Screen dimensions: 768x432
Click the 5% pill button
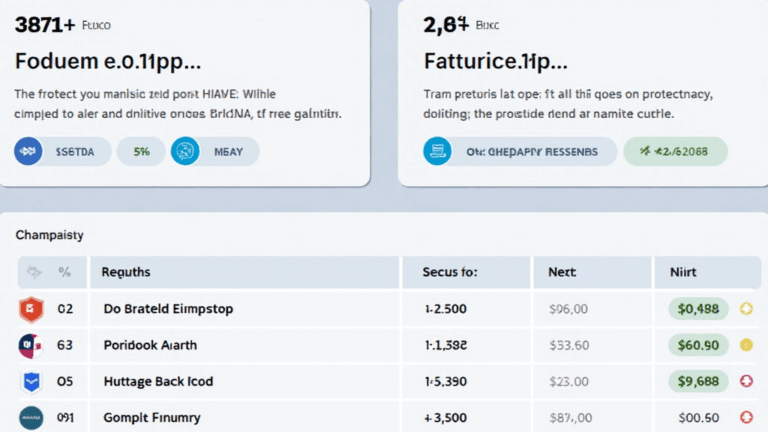point(141,151)
